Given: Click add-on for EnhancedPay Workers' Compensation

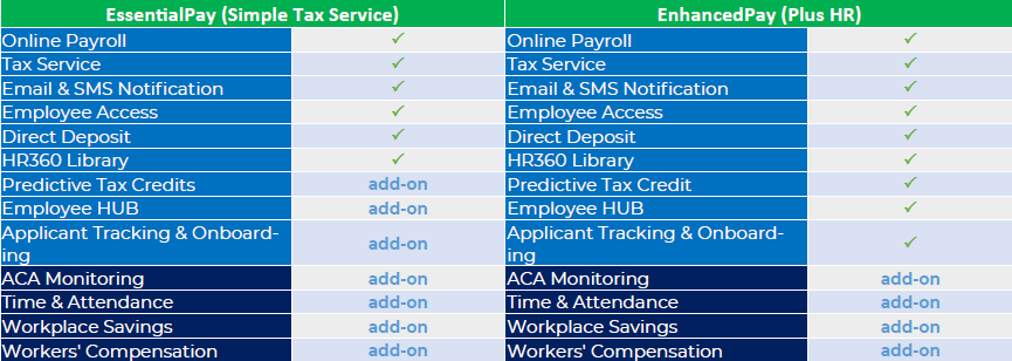Looking at the screenshot, I should [x=910, y=351].
